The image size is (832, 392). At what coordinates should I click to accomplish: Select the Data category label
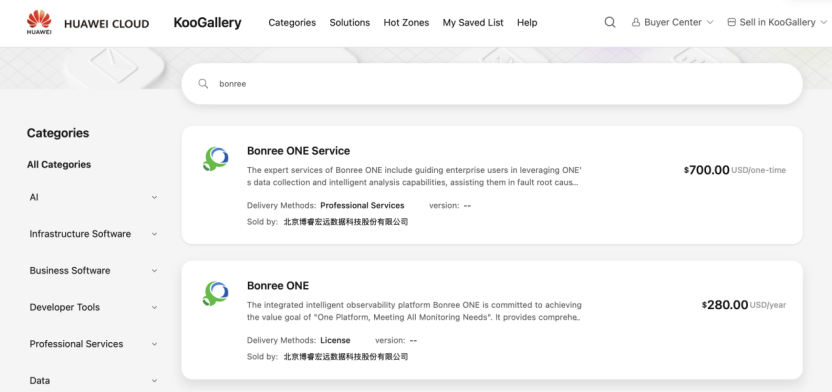coord(40,380)
